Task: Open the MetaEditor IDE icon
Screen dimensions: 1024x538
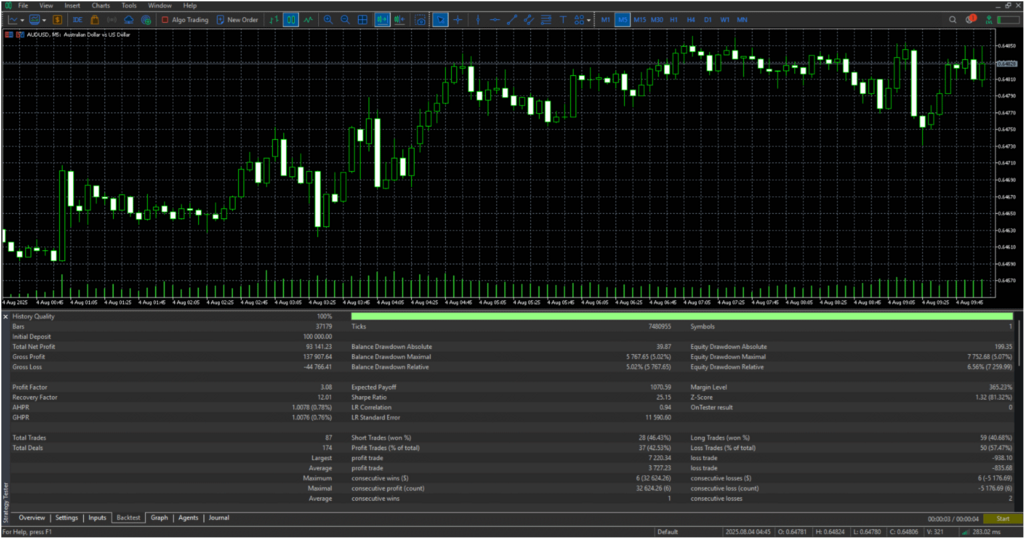Action: [x=77, y=19]
